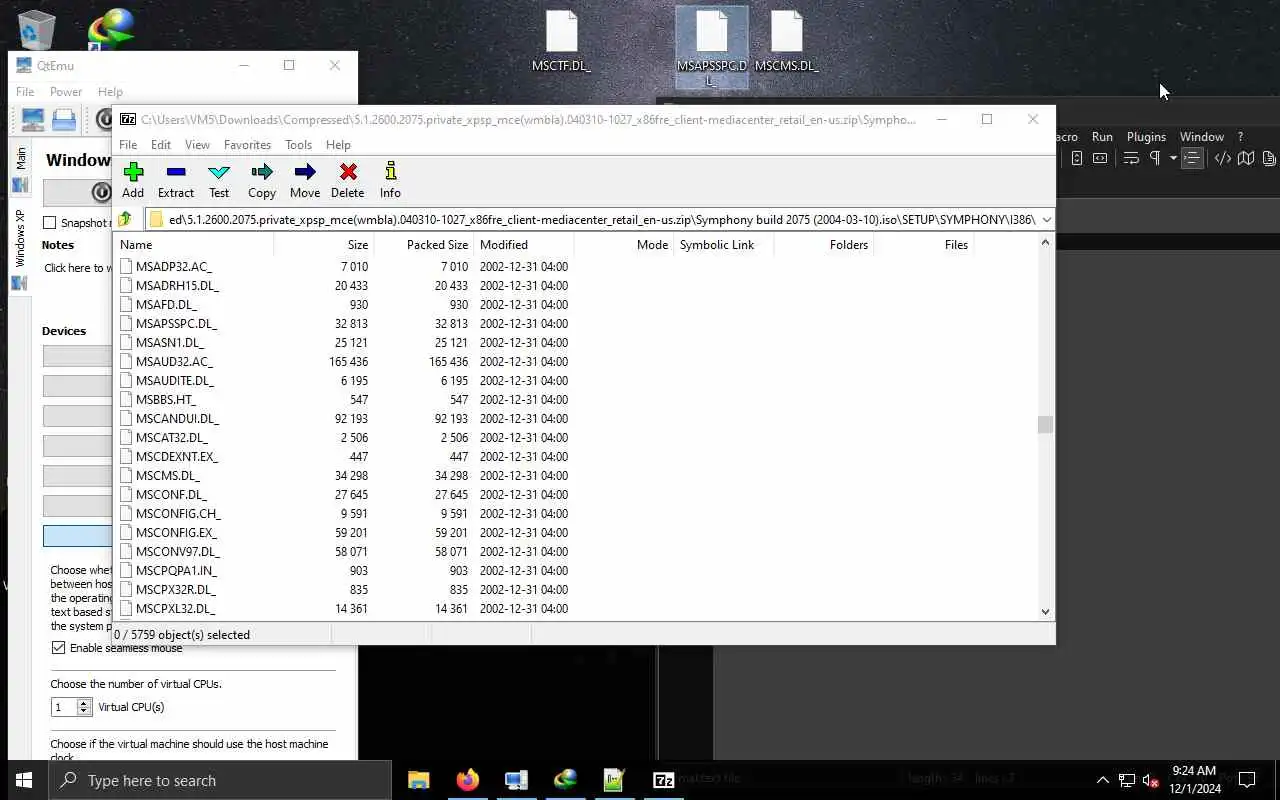This screenshot has width=1280, height=800.
Task: Click the Notes text area in QtEmu
Action: pyautogui.click(x=77, y=268)
